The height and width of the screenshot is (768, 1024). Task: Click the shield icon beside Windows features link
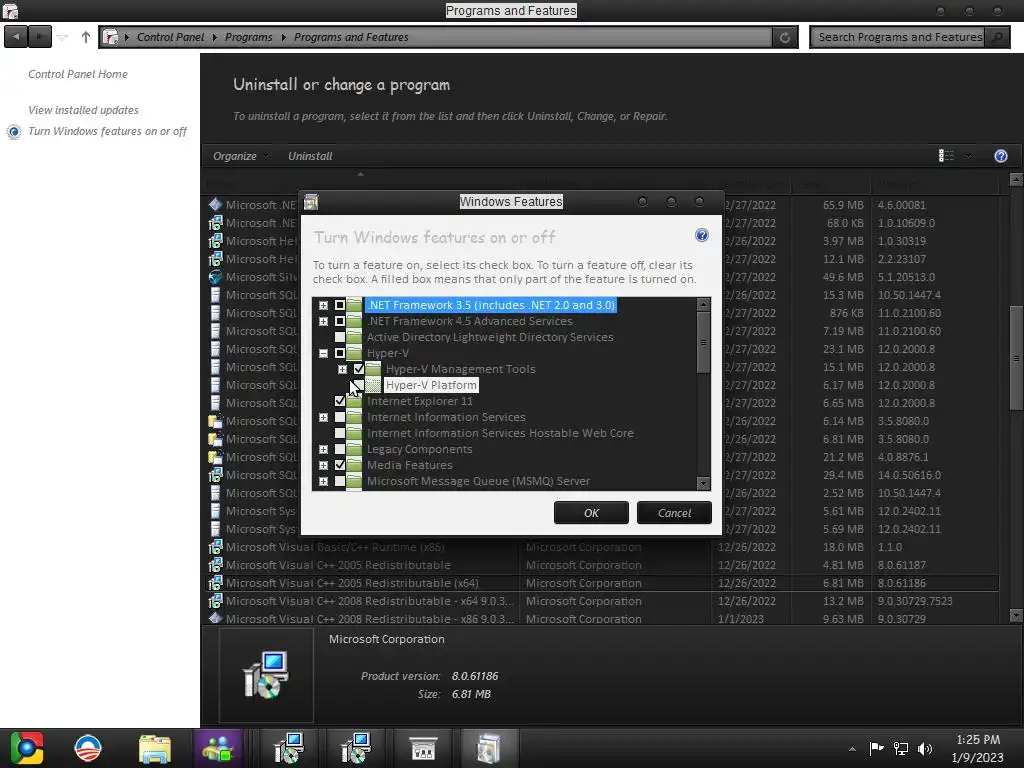[x=14, y=132]
